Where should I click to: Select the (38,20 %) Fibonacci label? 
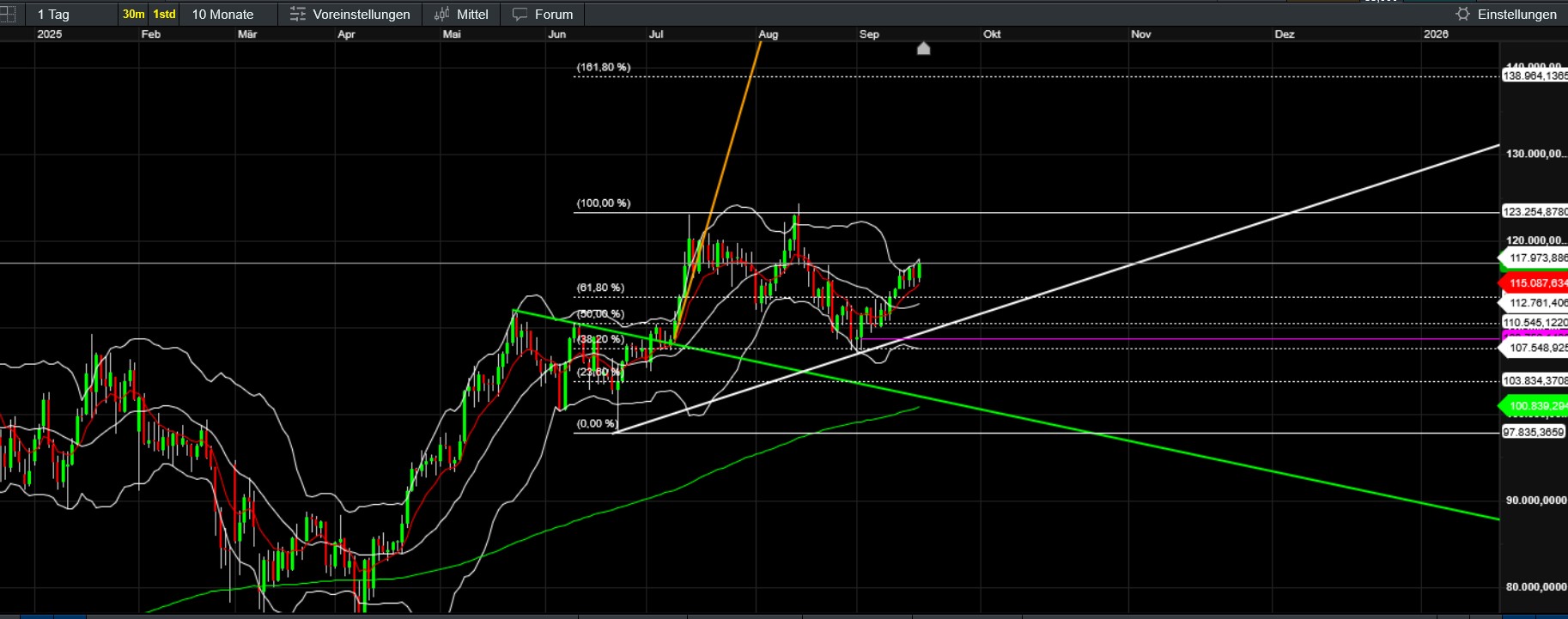pos(601,339)
